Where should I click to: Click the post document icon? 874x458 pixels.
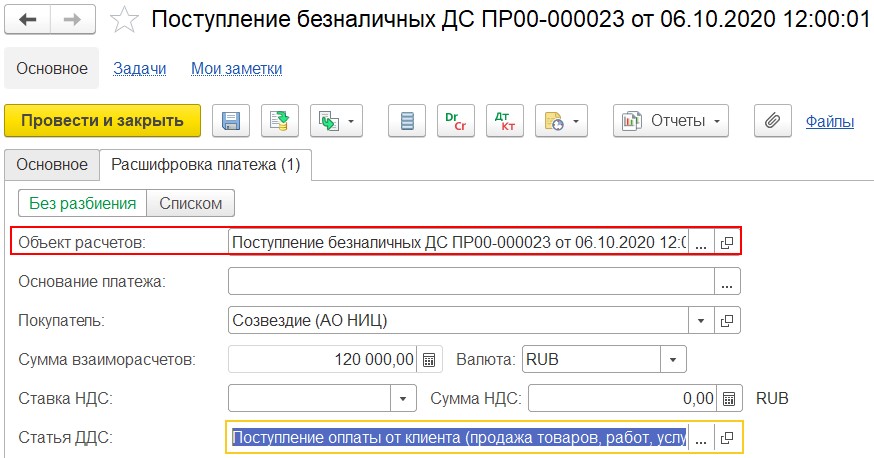[x=280, y=121]
